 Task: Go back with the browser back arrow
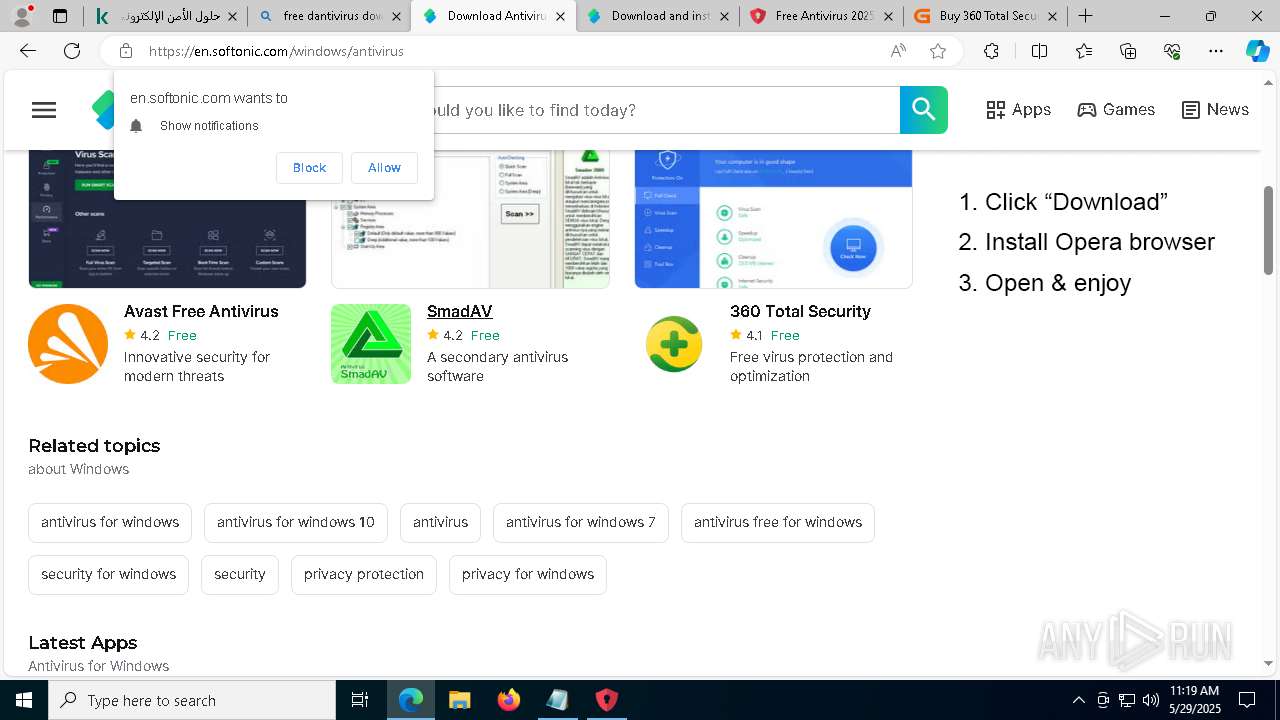coord(28,51)
